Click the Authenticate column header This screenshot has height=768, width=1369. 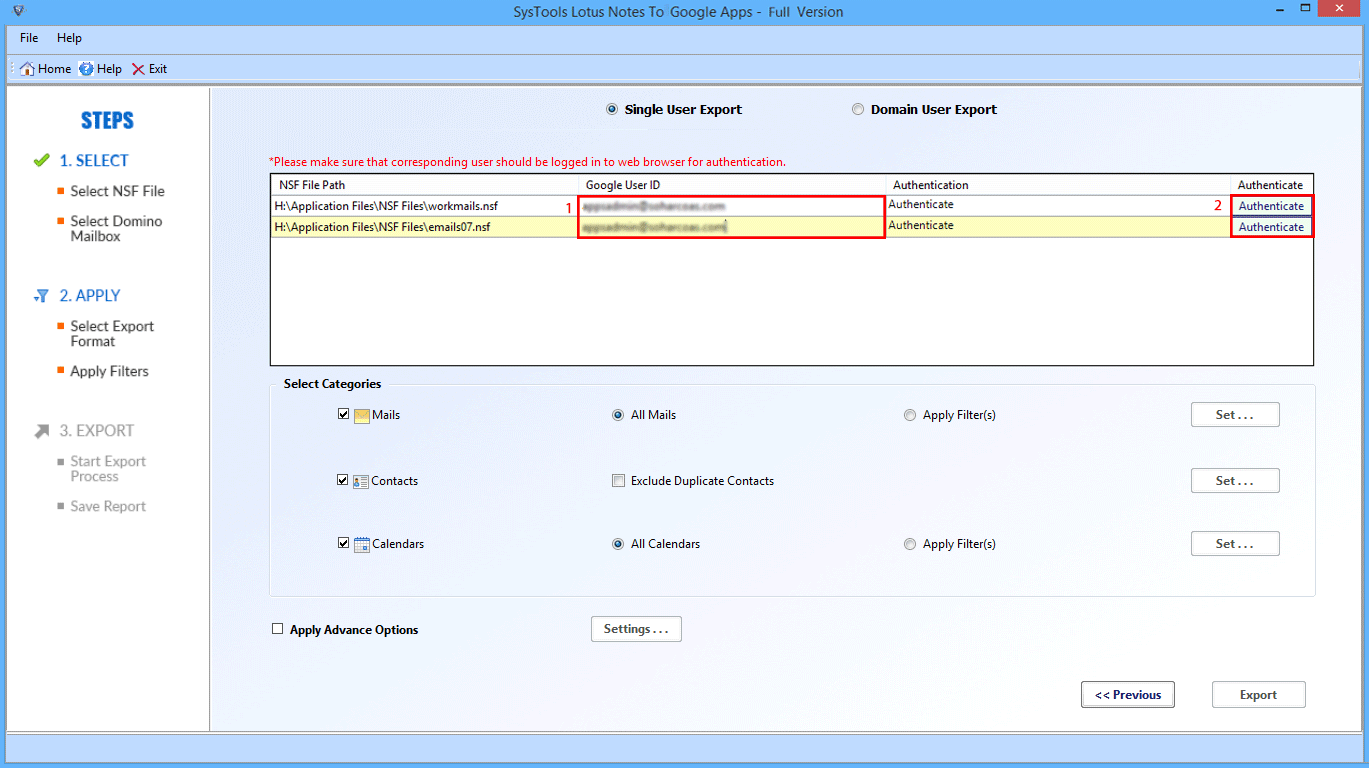tap(1271, 185)
